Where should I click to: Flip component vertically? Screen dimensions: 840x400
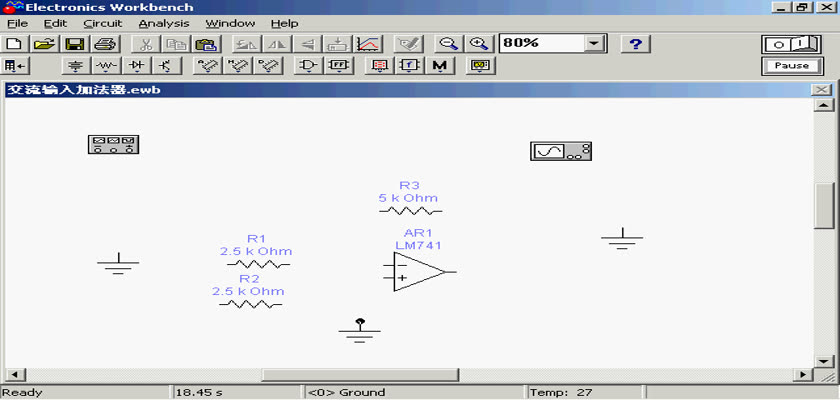(307, 44)
